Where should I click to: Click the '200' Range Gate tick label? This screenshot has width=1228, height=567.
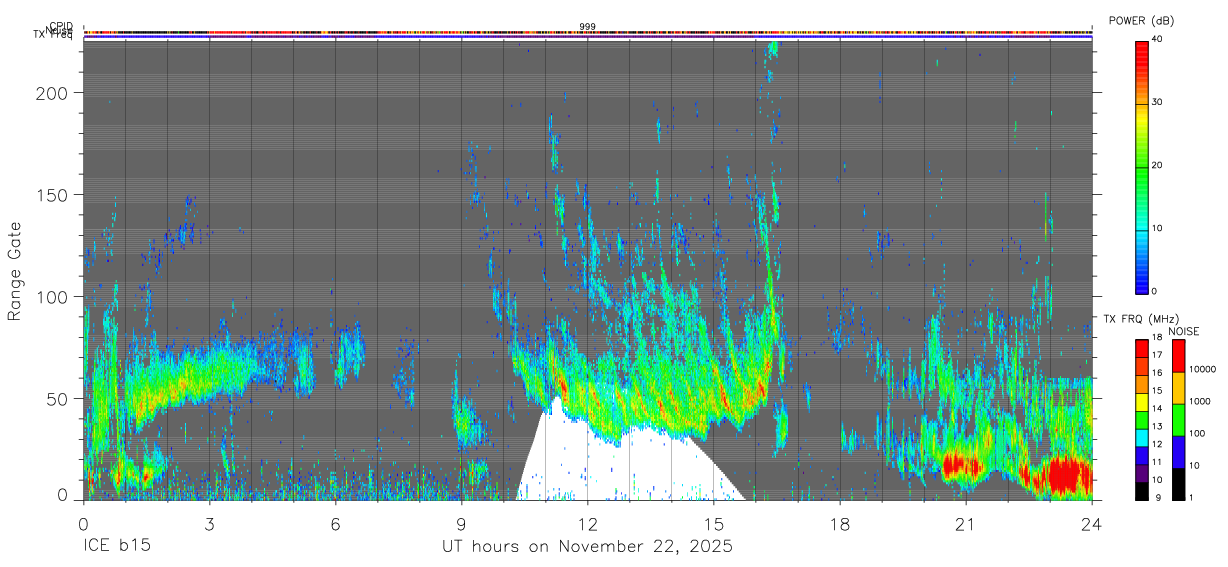click(53, 92)
